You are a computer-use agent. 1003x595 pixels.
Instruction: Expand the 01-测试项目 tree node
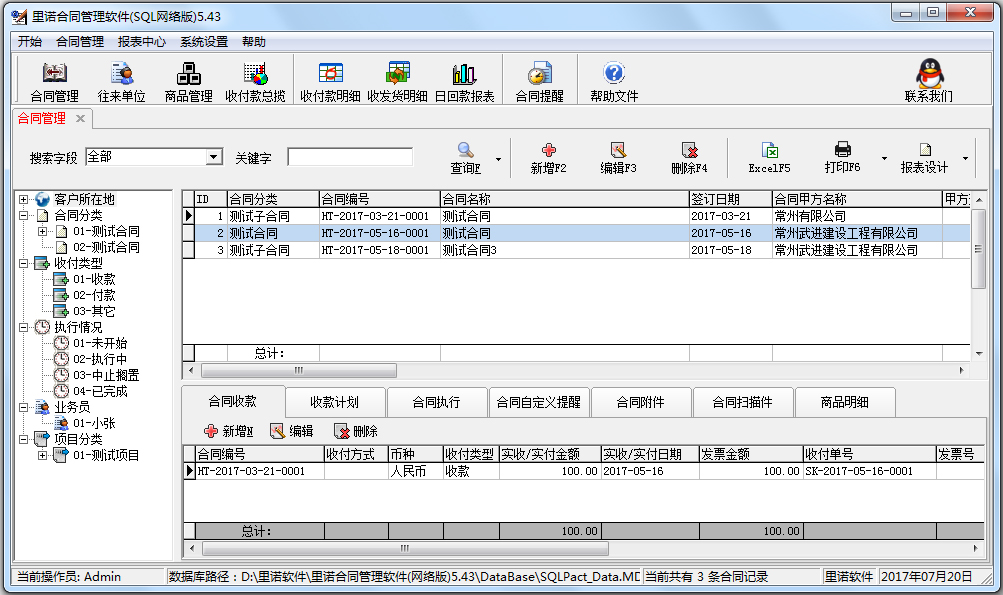coord(42,456)
